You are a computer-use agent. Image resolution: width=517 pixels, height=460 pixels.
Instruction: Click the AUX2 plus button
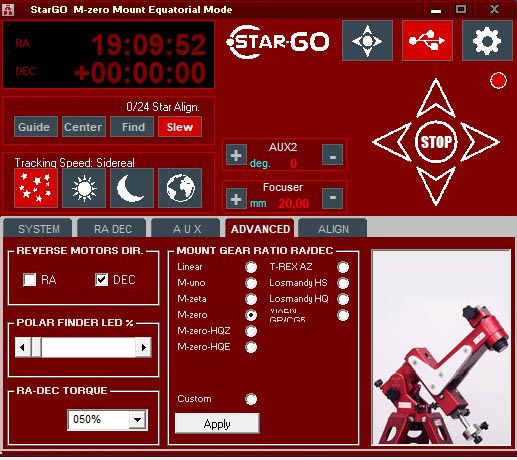click(x=236, y=155)
